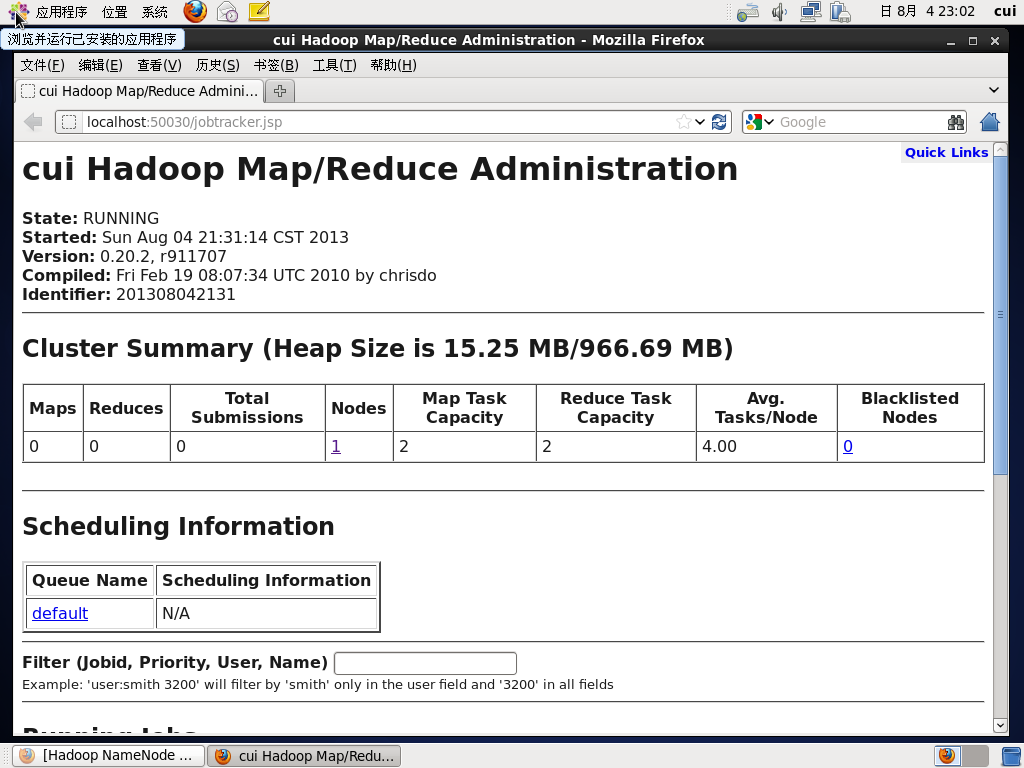Viewport: 1024px width, 768px height.
Task: Open the volume speaker icon in system tray
Action: click(779, 12)
